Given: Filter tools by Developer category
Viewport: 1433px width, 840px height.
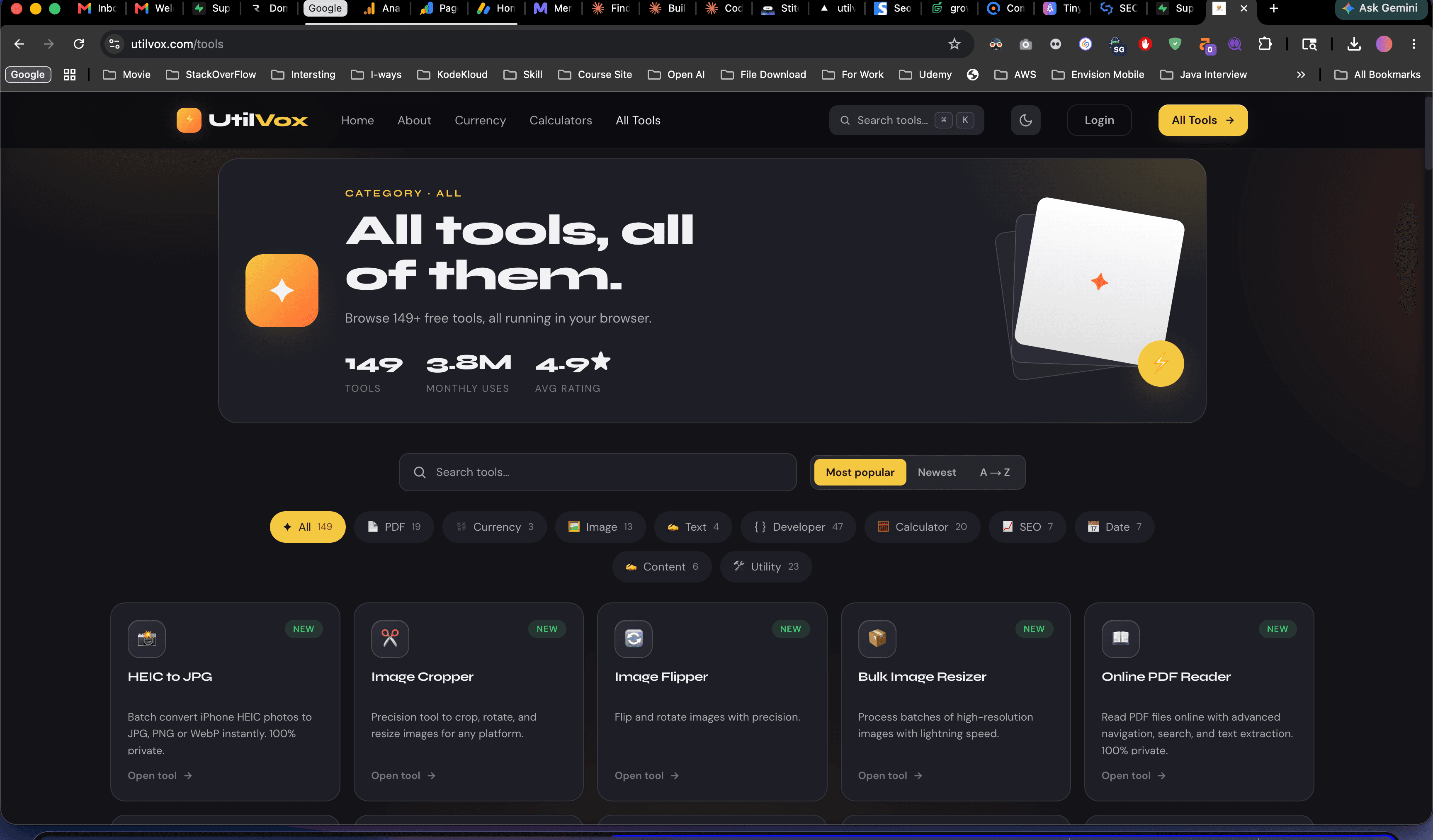Looking at the screenshot, I should tap(798, 527).
